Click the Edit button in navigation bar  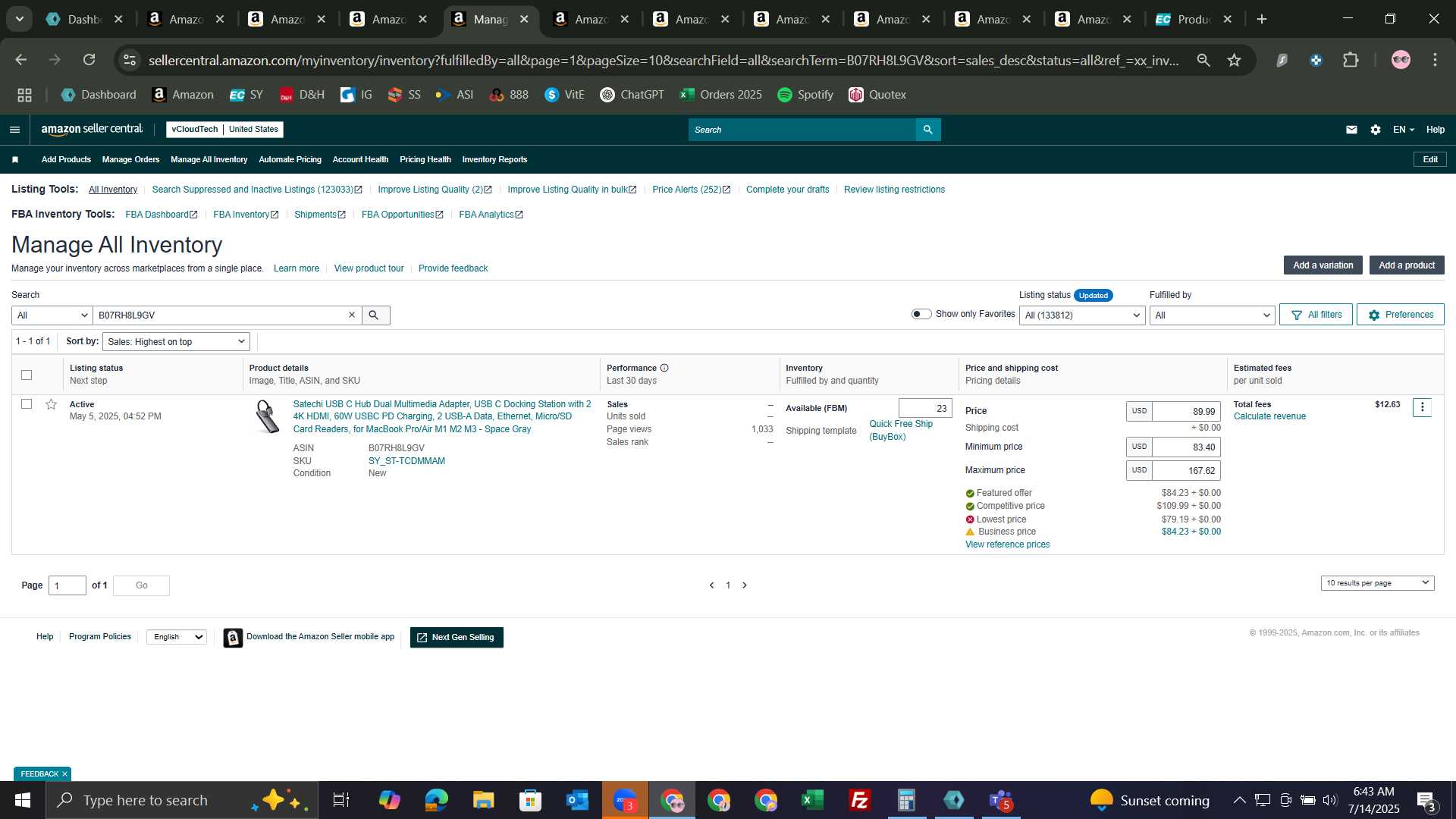tap(1430, 160)
